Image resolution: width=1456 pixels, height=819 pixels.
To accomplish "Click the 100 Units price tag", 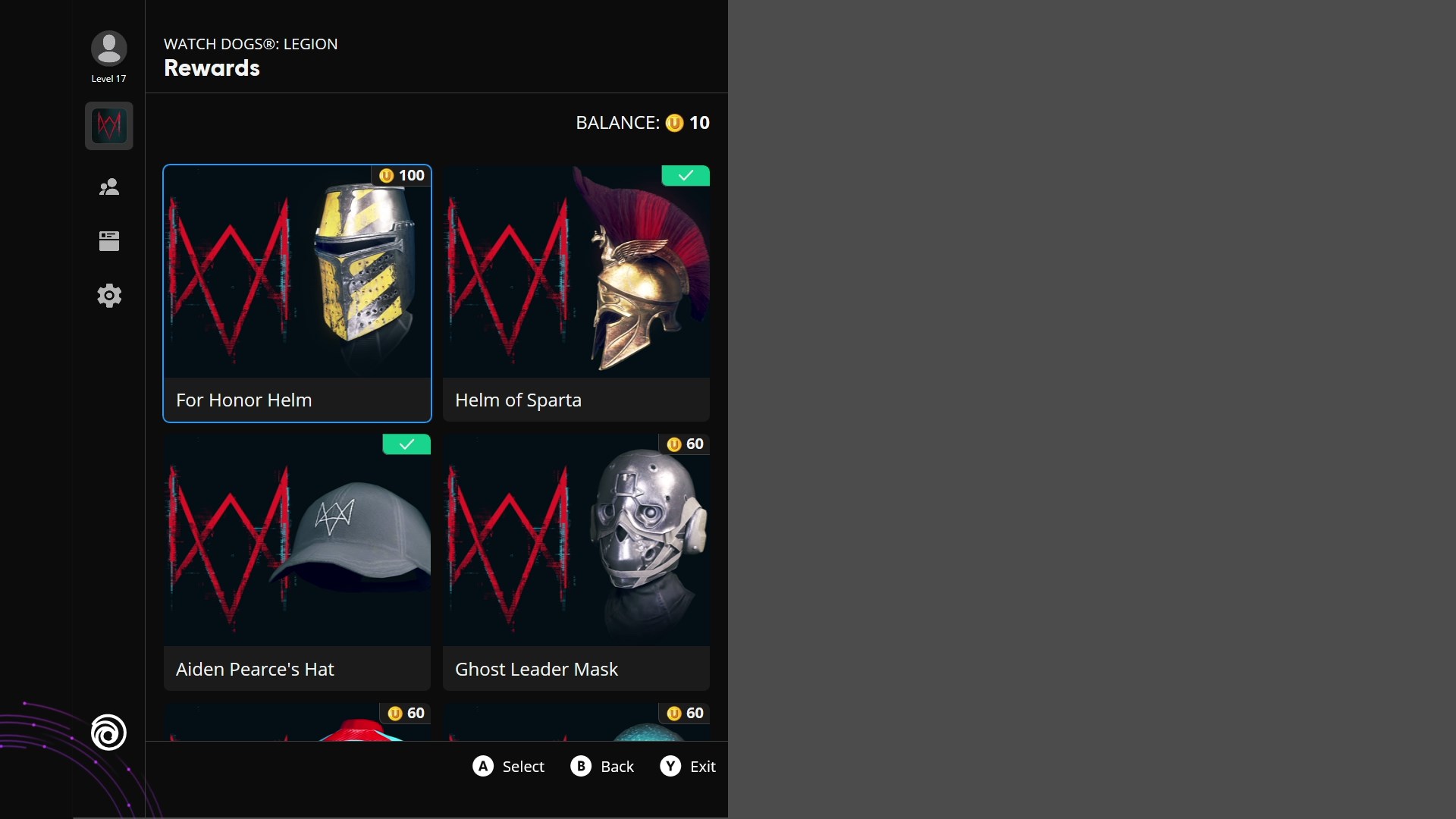I will pos(402,176).
